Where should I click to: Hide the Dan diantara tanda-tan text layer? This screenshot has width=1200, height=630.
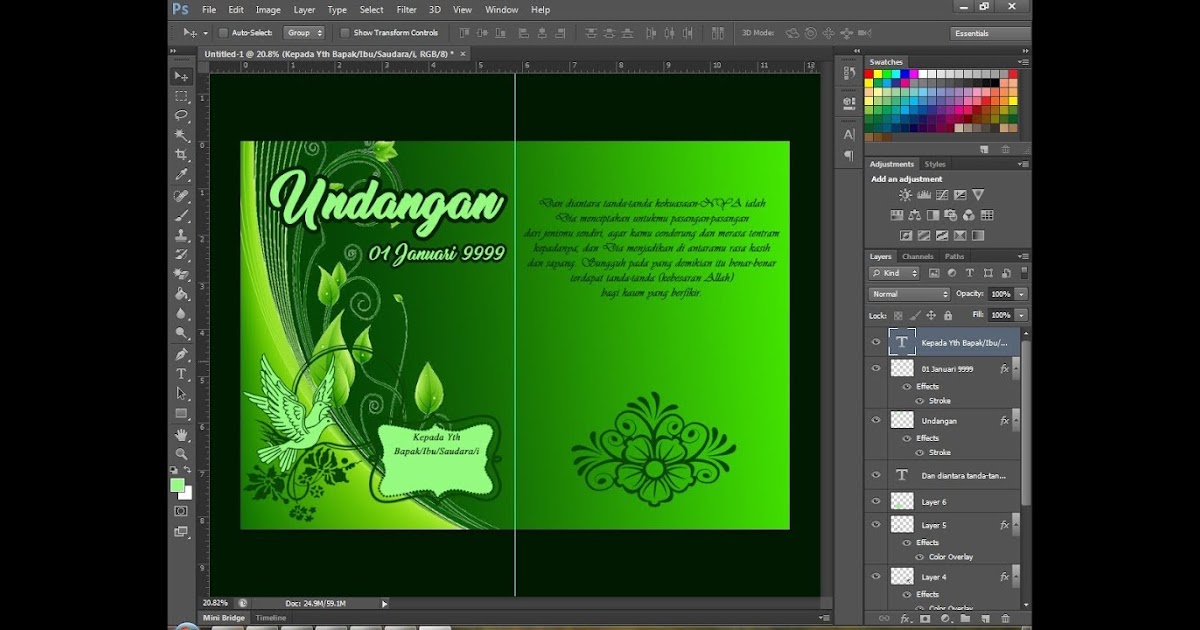pos(876,476)
